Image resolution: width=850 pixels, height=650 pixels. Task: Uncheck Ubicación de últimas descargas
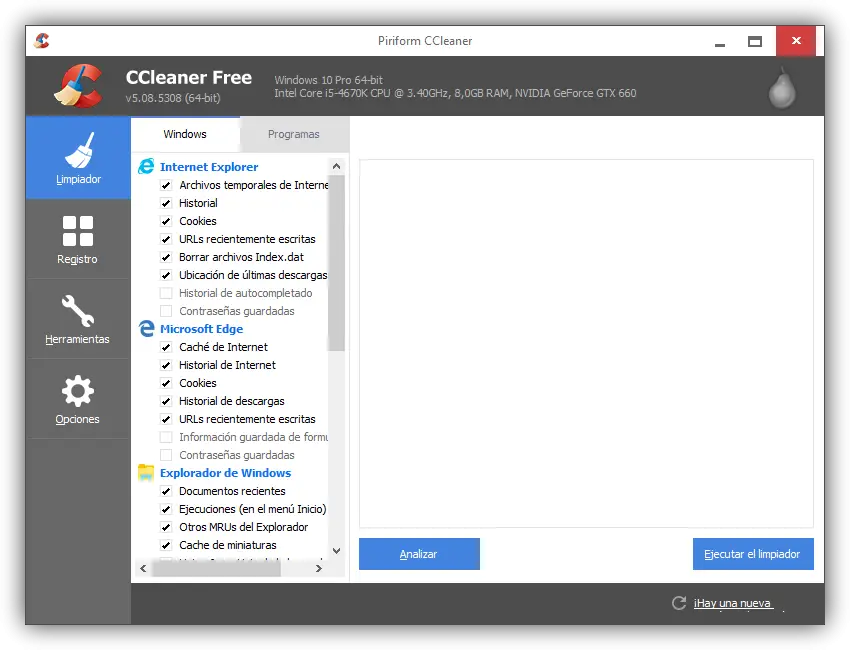[166, 275]
